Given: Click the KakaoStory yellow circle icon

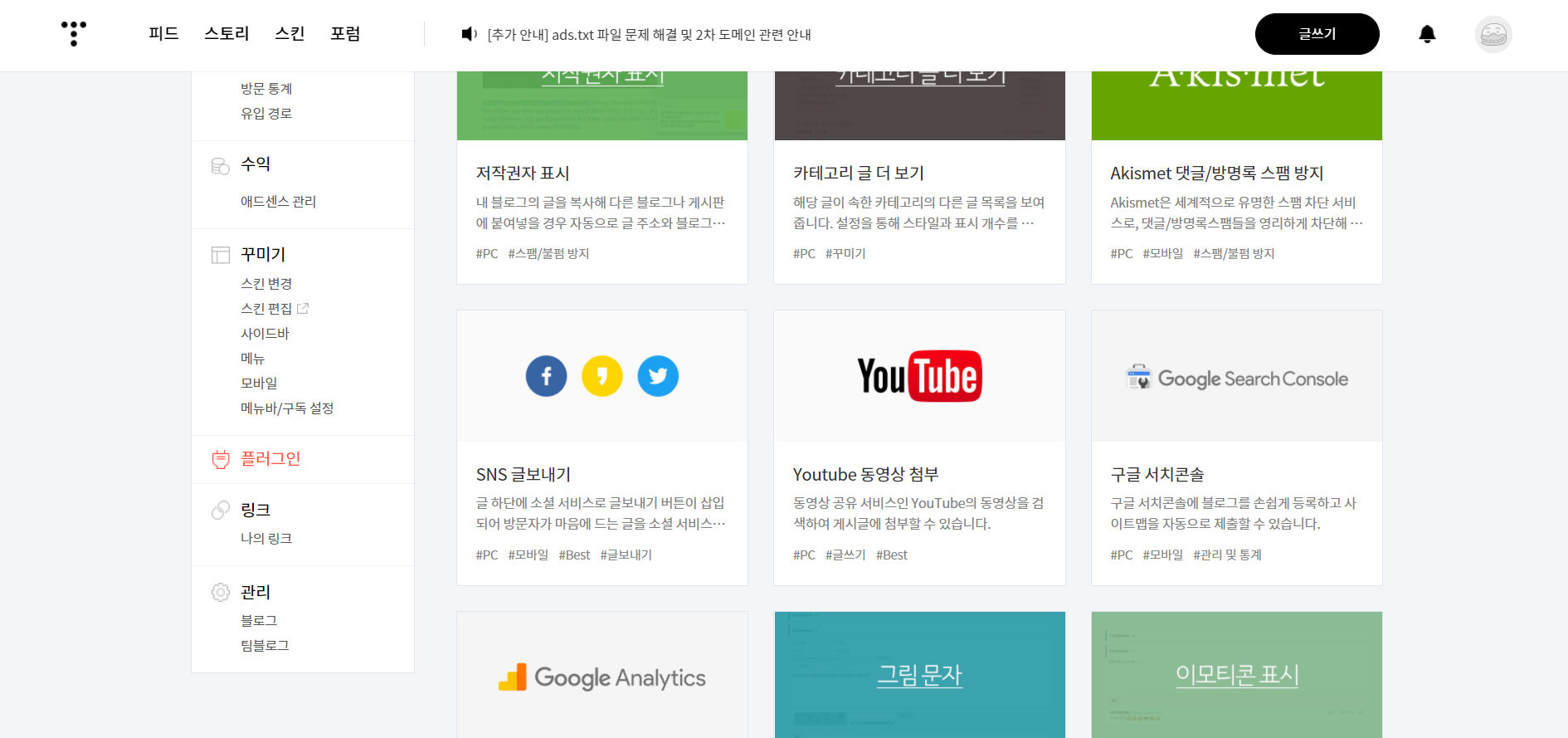Looking at the screenshot, I should 602,376.
